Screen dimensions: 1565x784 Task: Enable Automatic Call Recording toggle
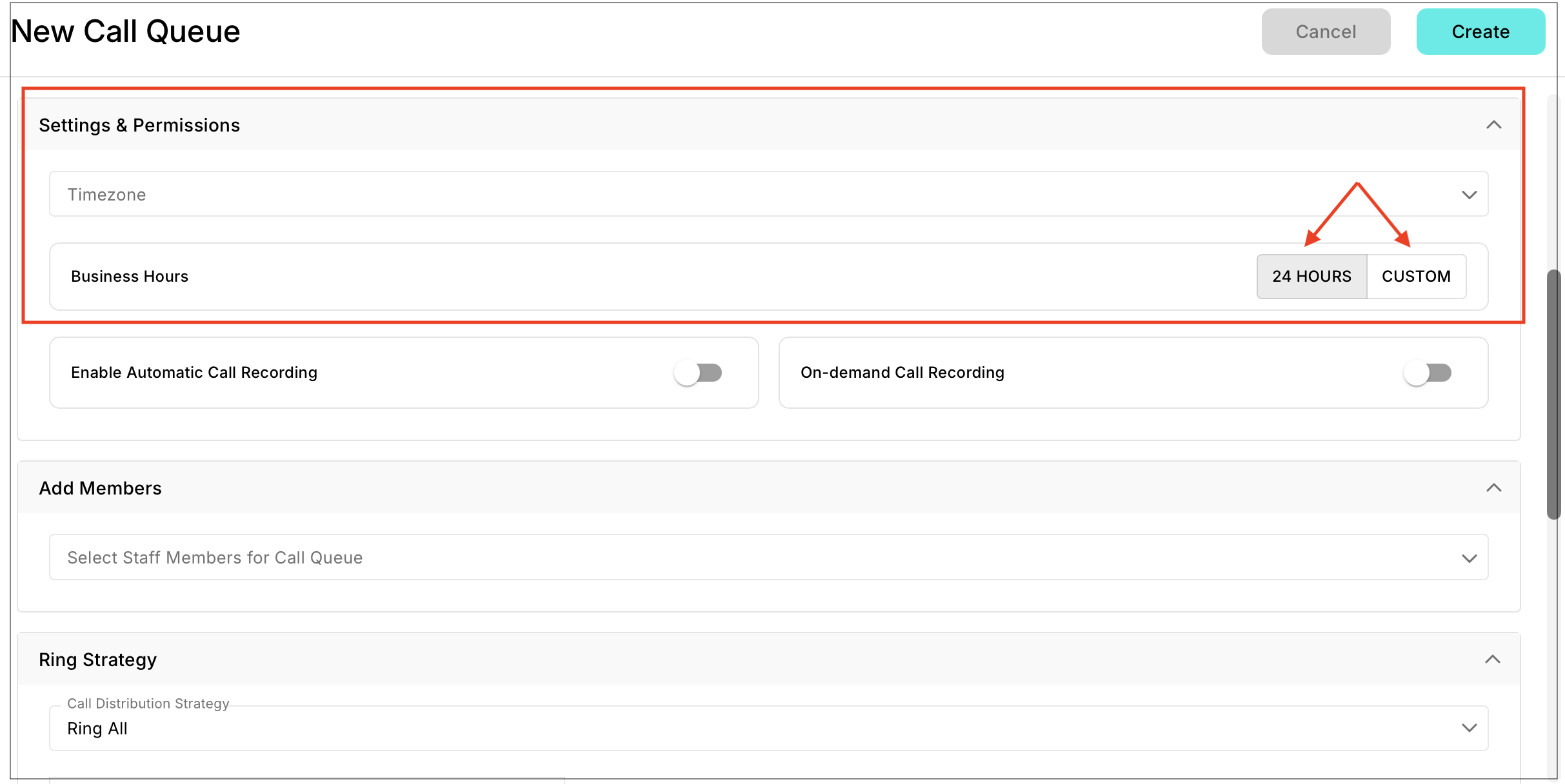[x=698, y=373]
